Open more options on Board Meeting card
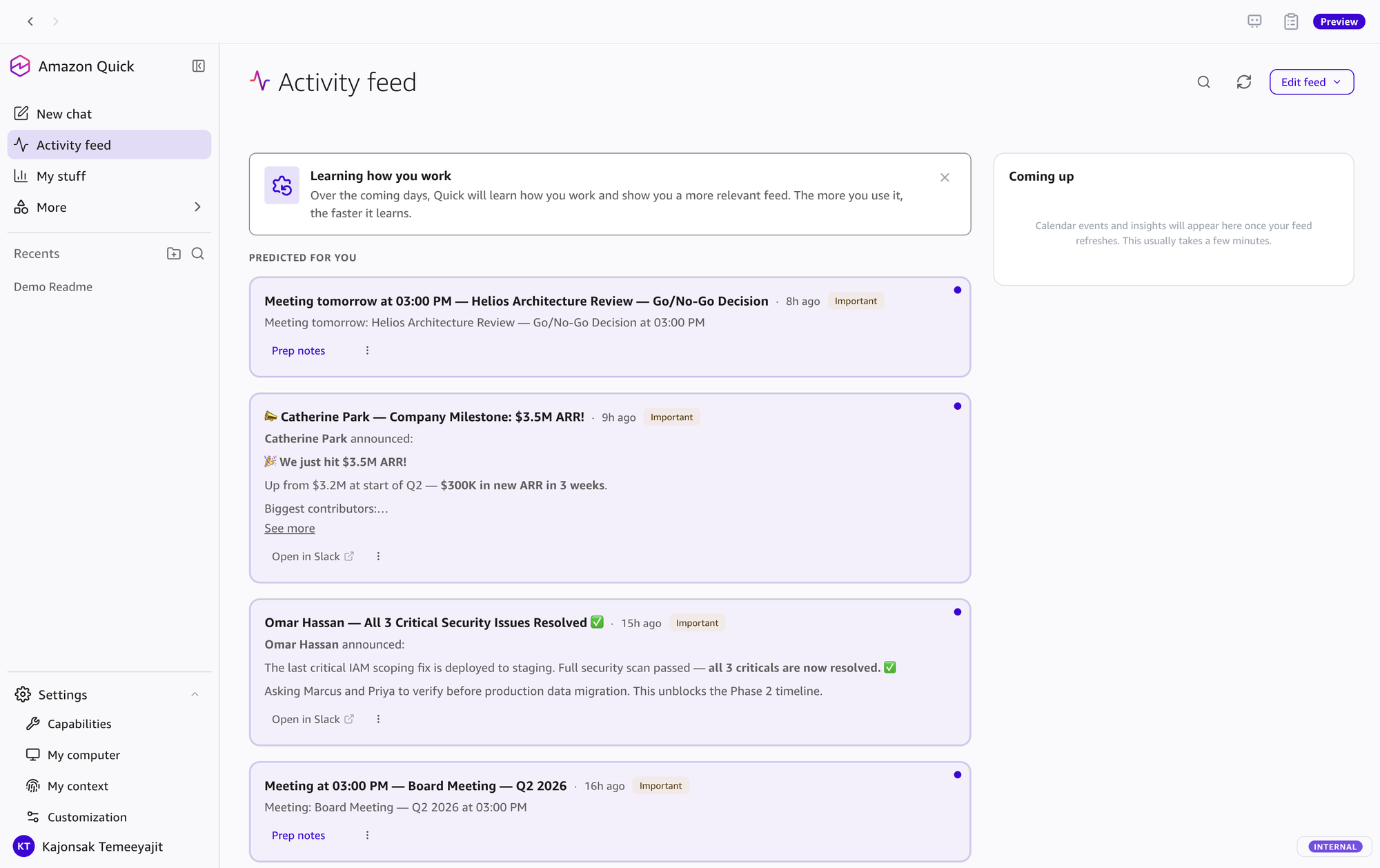Viewport: 1380px width, 868px height. (367, 835)
